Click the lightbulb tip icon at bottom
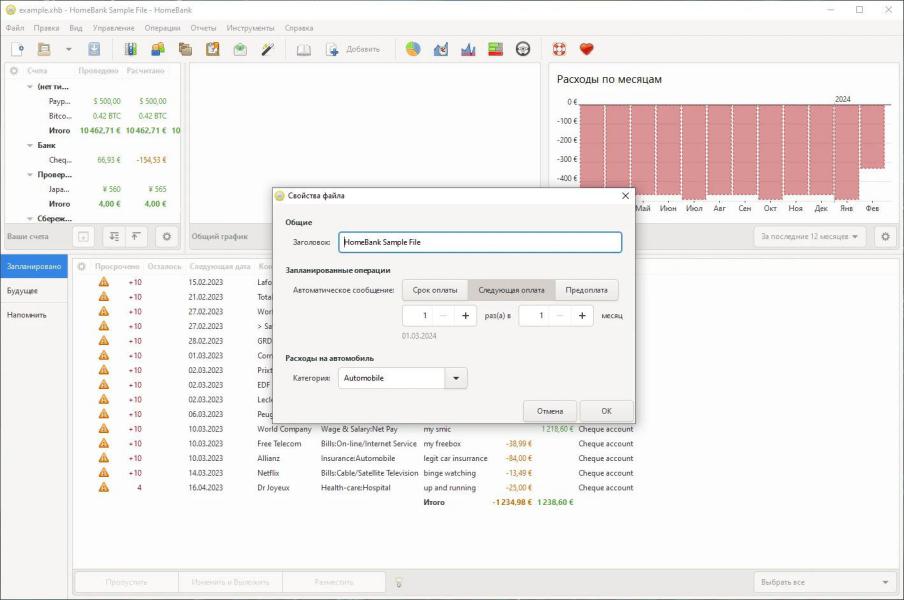The image size is (904, 600). pyautogui.click(x=398, y=583)
